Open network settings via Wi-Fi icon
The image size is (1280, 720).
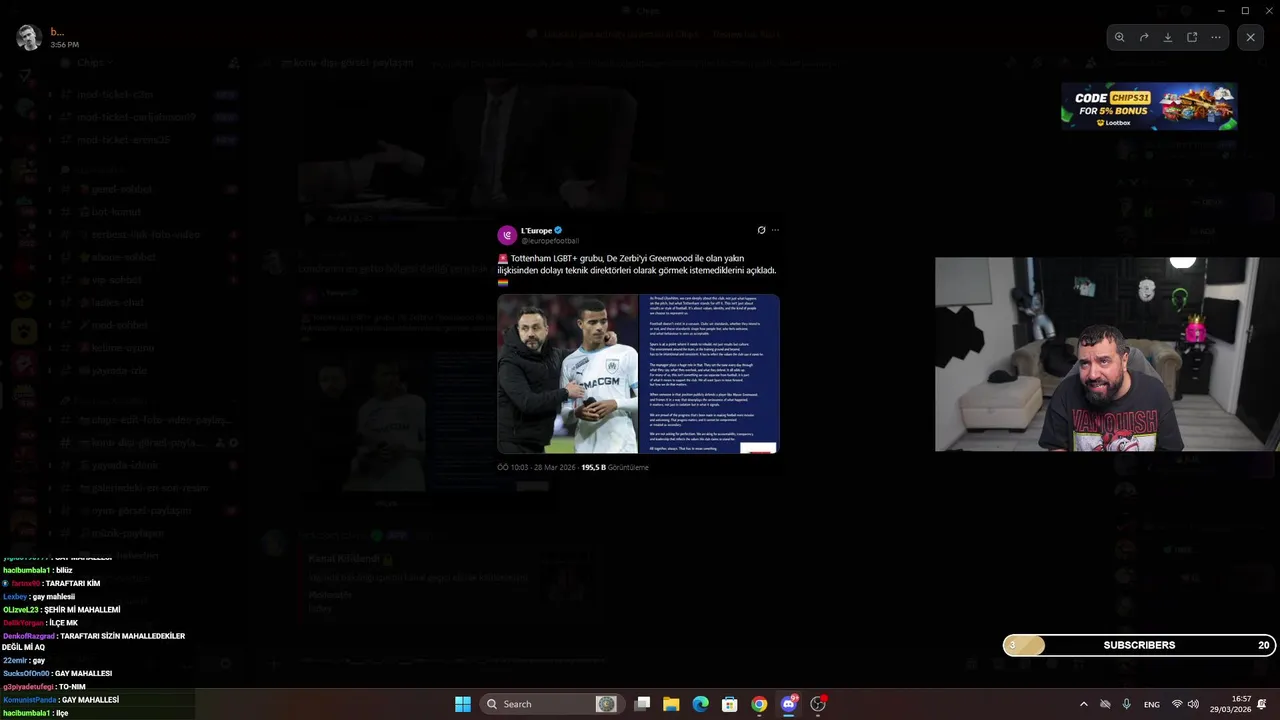pos(1177,704)
